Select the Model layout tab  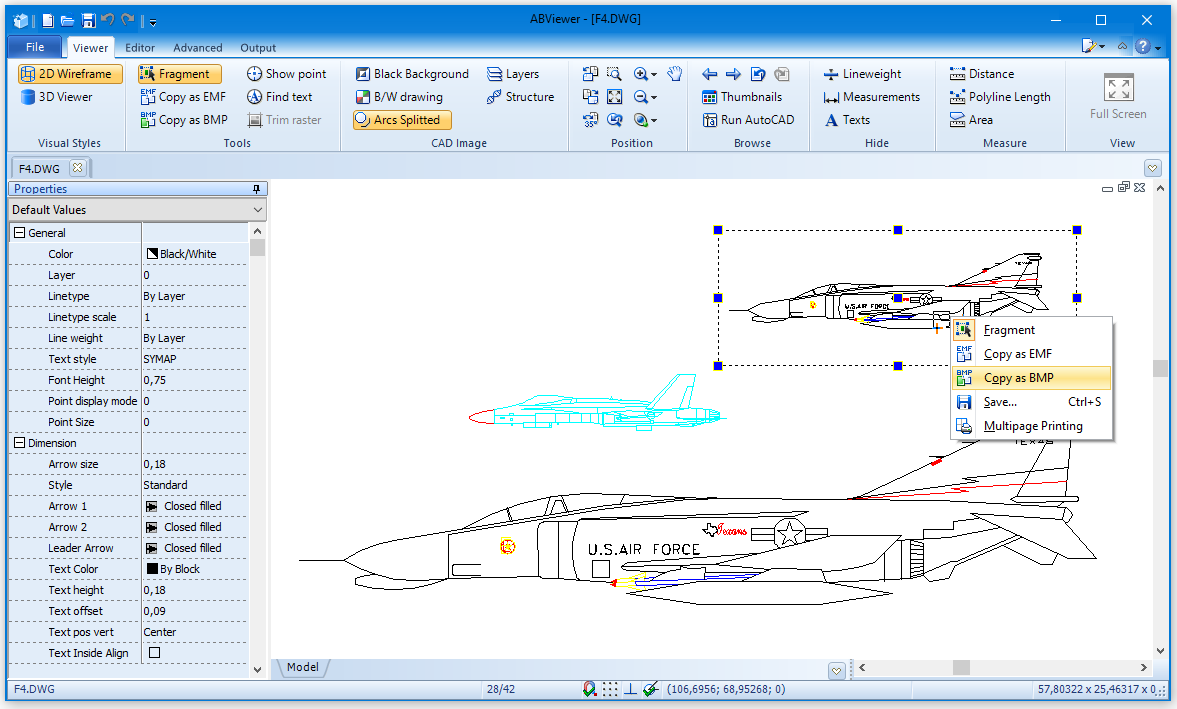pyautogui.click(x=303, y=667)
